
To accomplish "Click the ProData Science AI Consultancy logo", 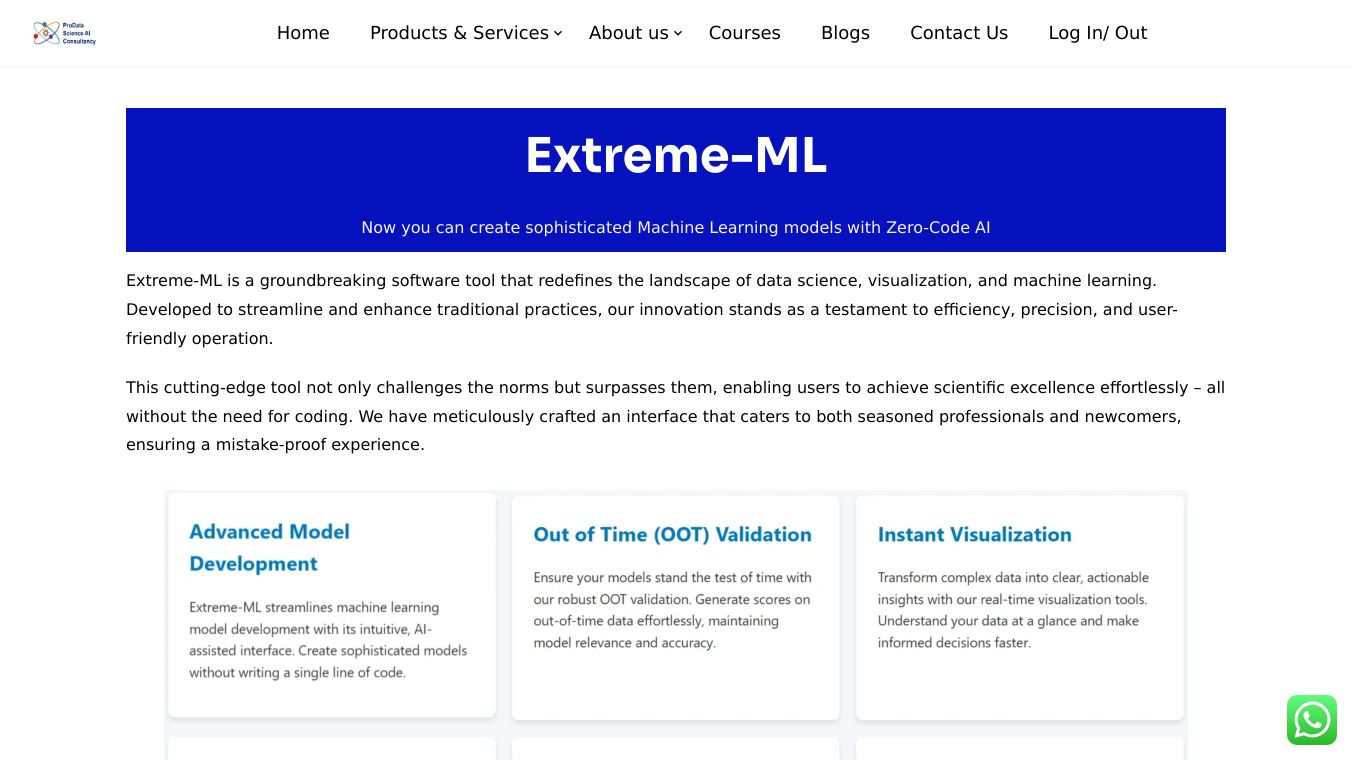I will click(64, 33).
